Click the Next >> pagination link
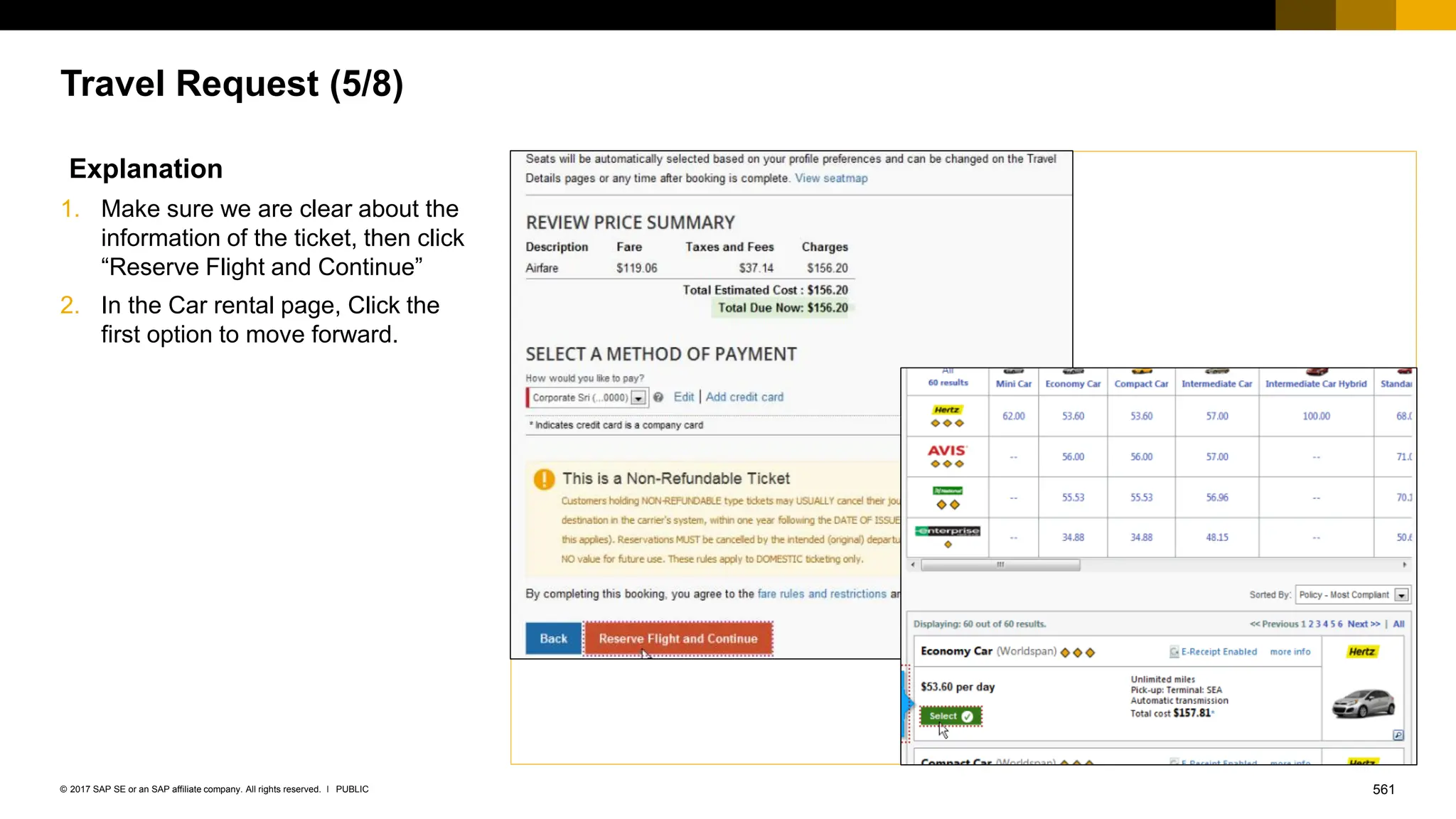Viewport: 1456px width, 819px height. [x=1364, y=624]
